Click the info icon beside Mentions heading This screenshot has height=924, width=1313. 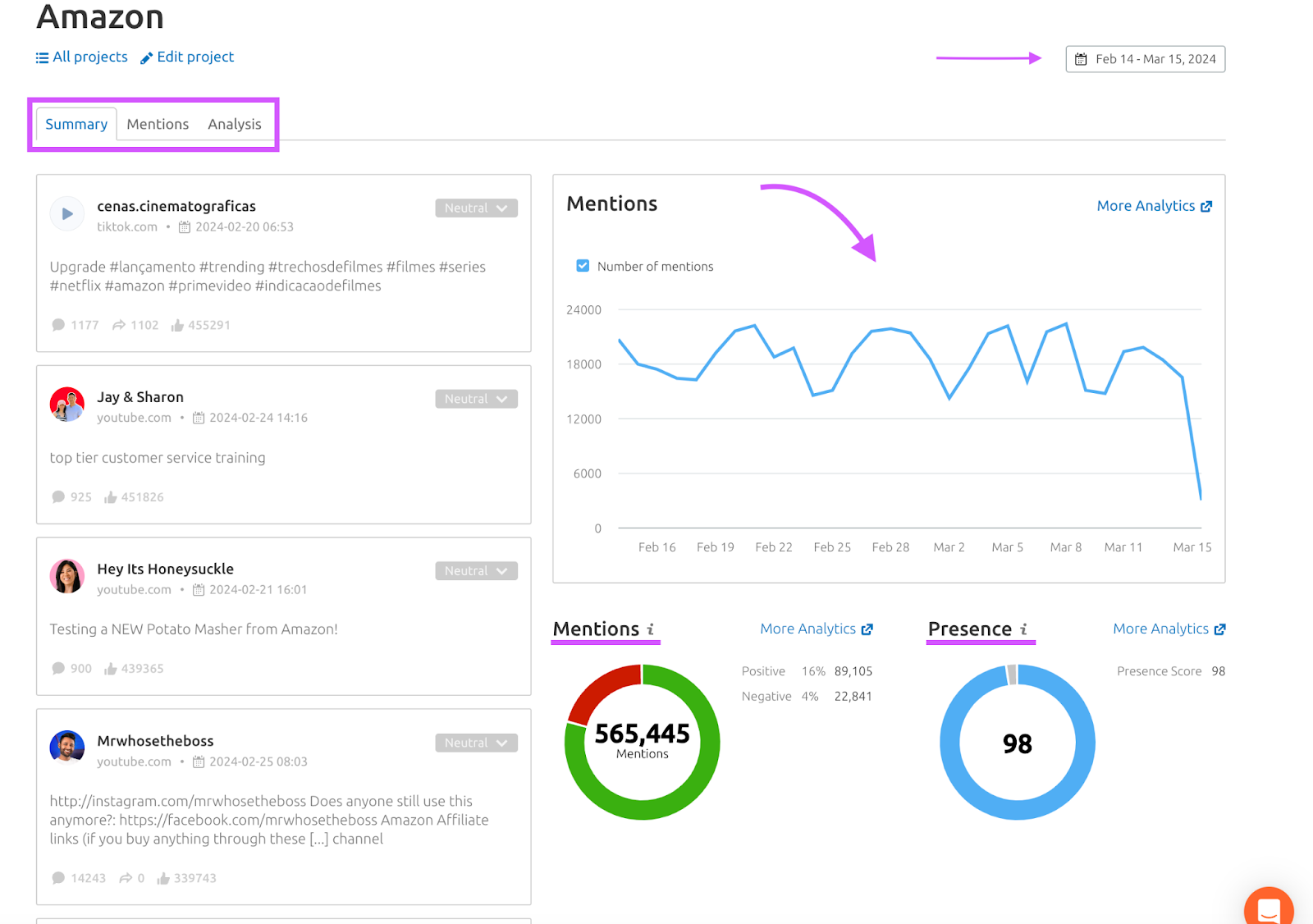click(651, 629)
